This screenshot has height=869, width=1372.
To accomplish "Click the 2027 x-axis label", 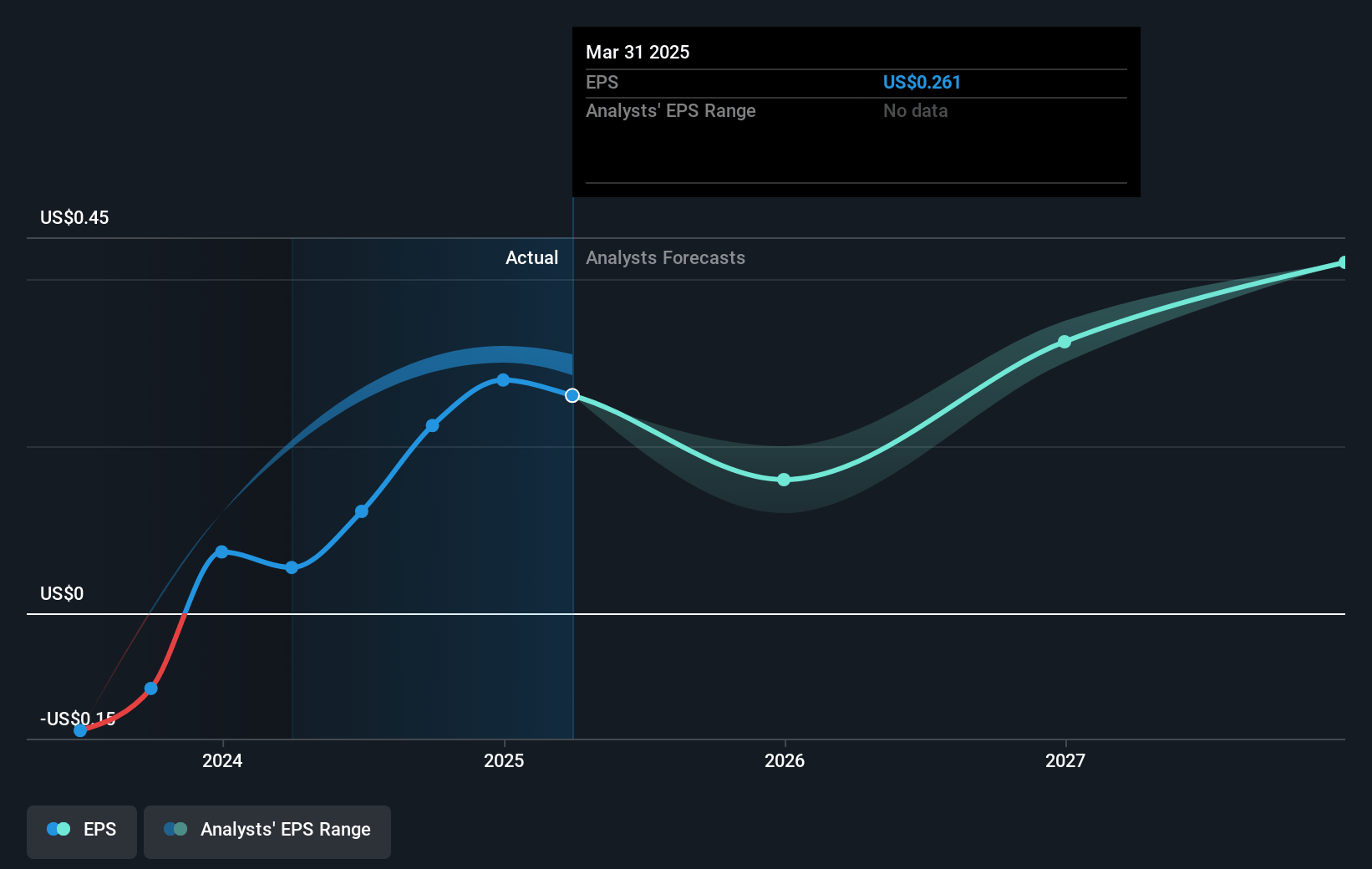I will click(x=1065, y=760).
